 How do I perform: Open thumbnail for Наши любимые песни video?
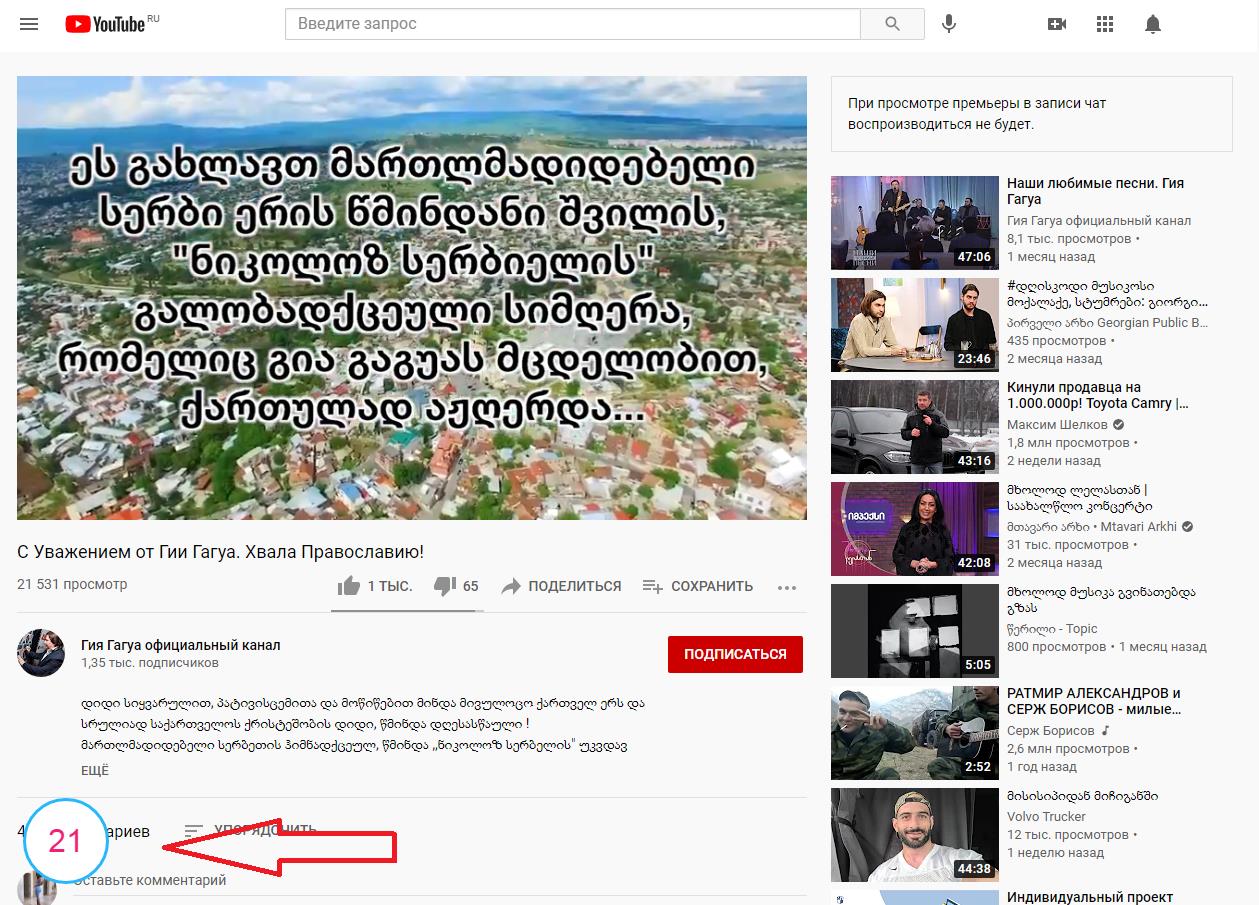click(915, 223)
